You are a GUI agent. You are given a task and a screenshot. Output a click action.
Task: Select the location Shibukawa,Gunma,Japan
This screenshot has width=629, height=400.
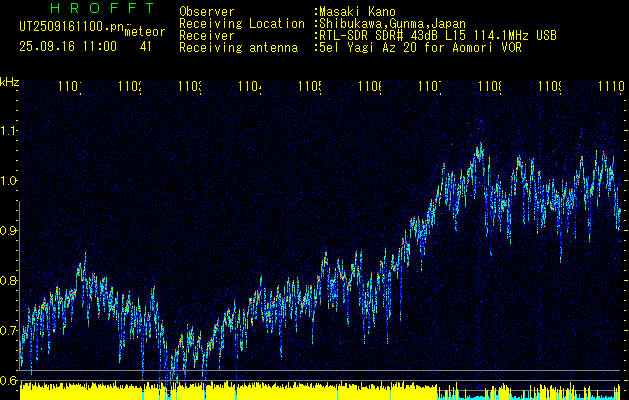(x=392, y=24)
